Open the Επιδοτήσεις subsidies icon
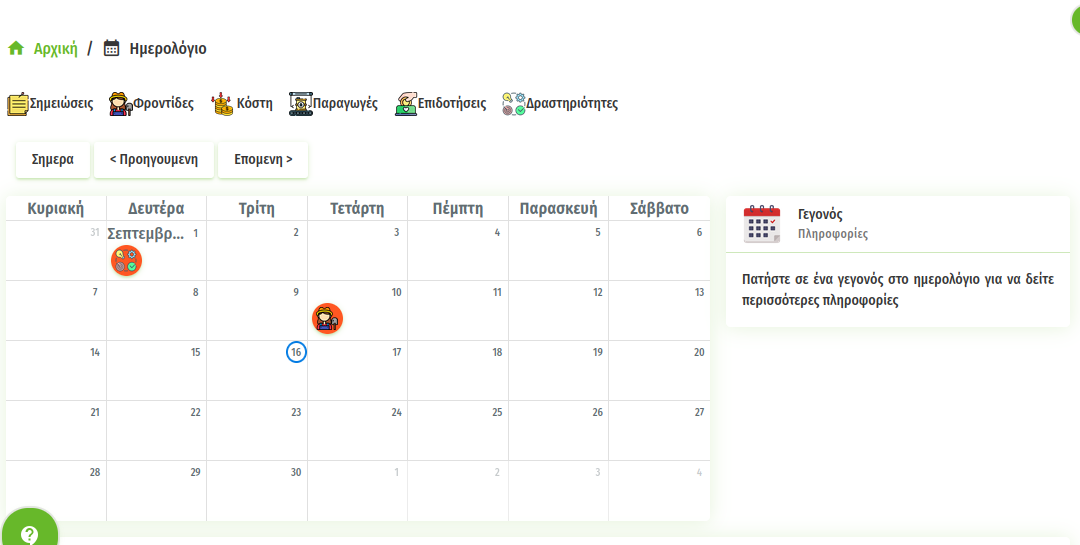The image size is (1080, 545). (406, 104)
